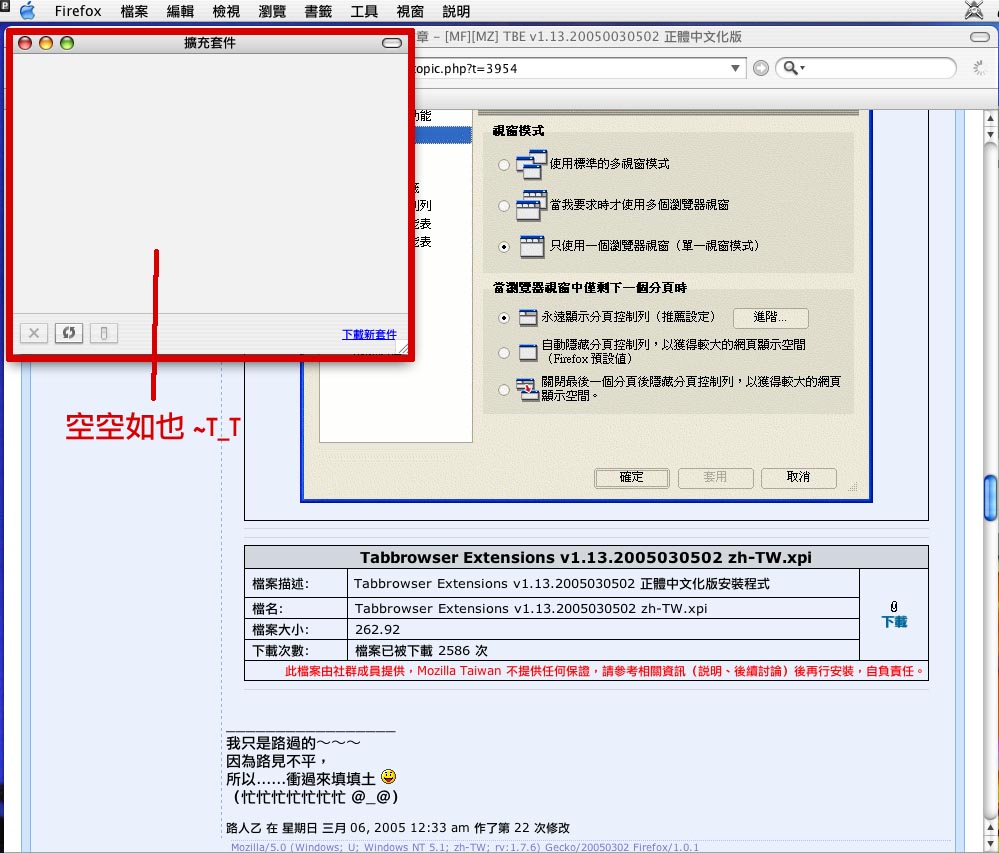Click the page scrollbar up arrow at top
999x853 pixels.
click(x=990, y=118)
